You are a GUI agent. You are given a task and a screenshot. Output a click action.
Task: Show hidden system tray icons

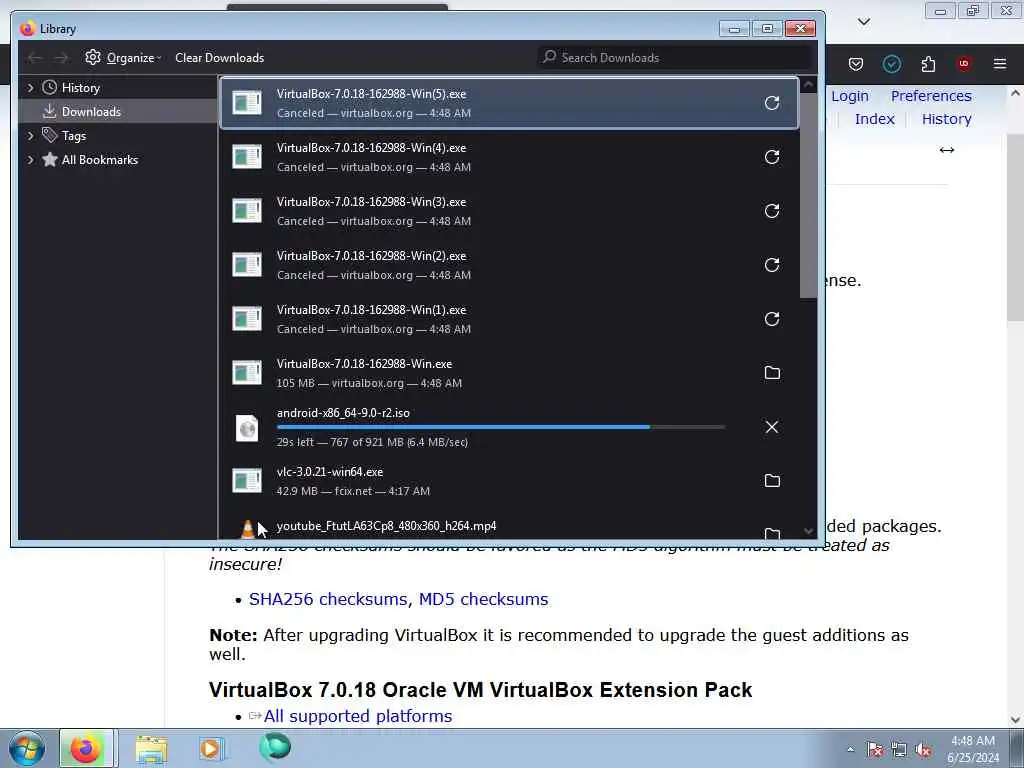coord(850,750)
